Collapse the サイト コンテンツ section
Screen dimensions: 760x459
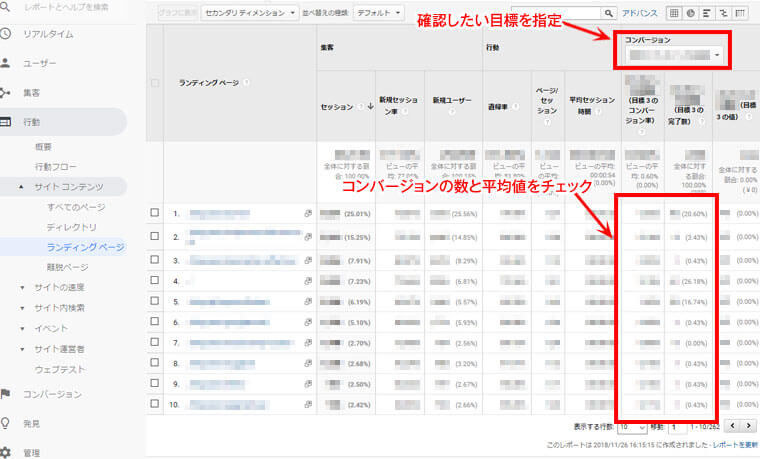coord(21,187)
